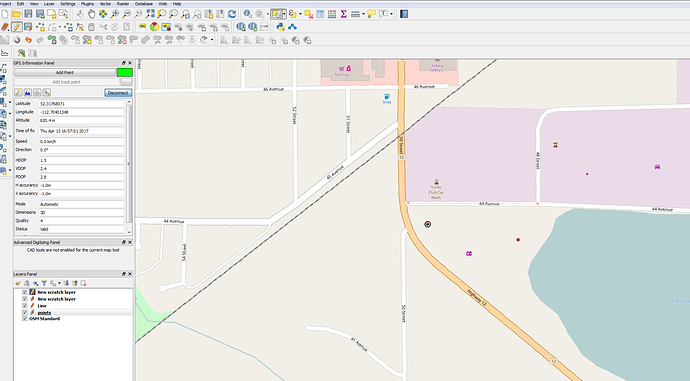Image resolution: width=690 pixels, height=381 pixels.
Task: Click the Identify Features tool
Action: pyautogui.click(x=248, y=14)
